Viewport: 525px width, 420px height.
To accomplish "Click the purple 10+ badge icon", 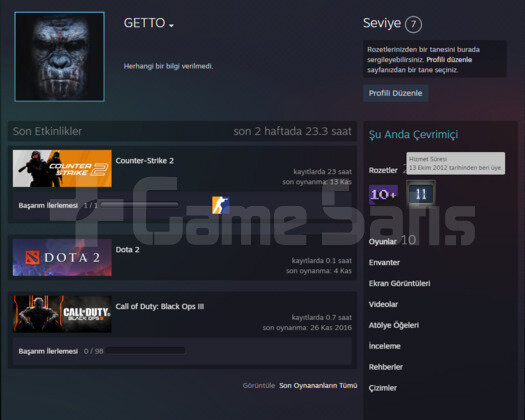I will 383,194.
